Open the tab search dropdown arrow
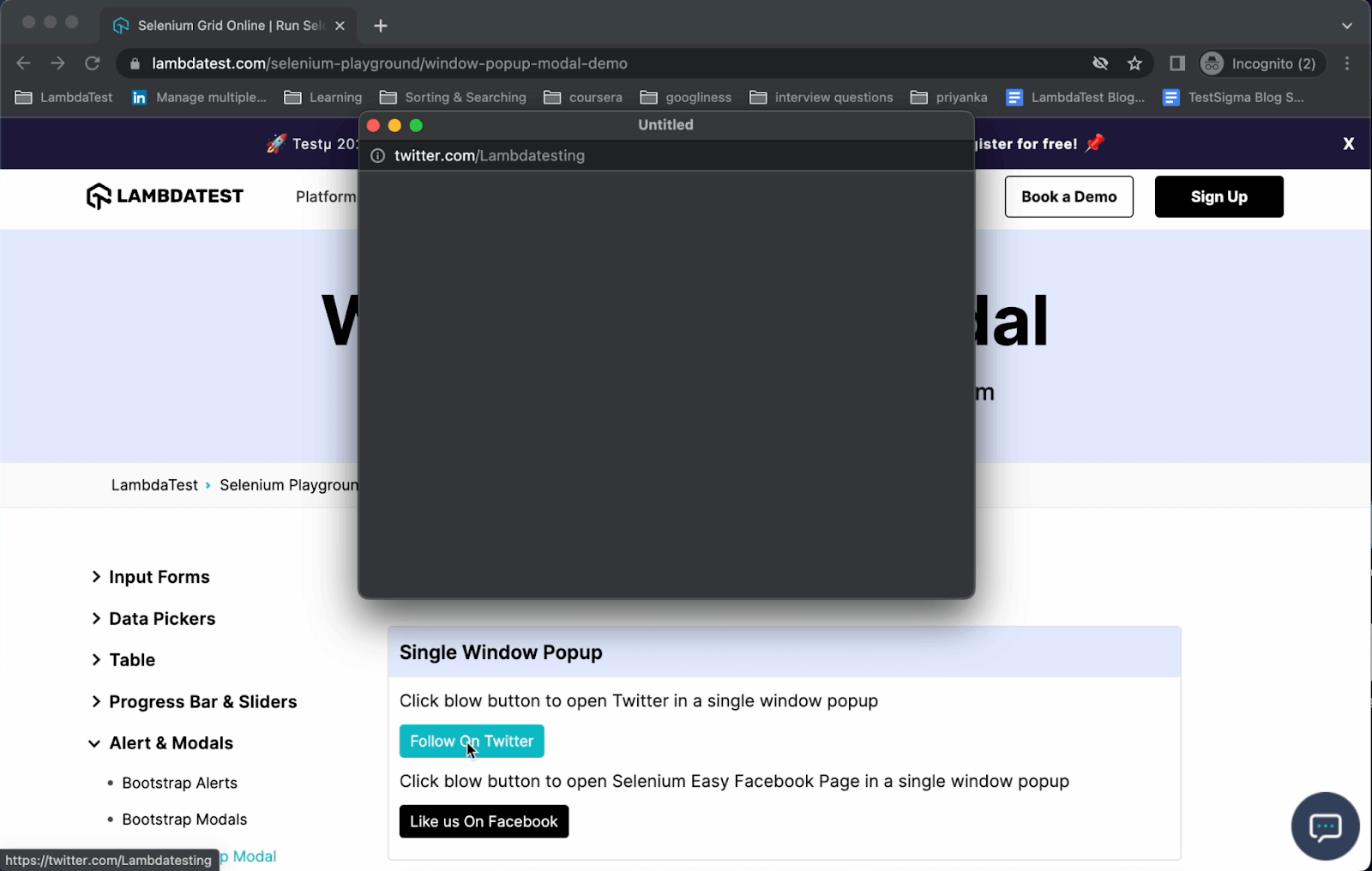This screenshot has height=871, width=1372. tap(1347, 26)
